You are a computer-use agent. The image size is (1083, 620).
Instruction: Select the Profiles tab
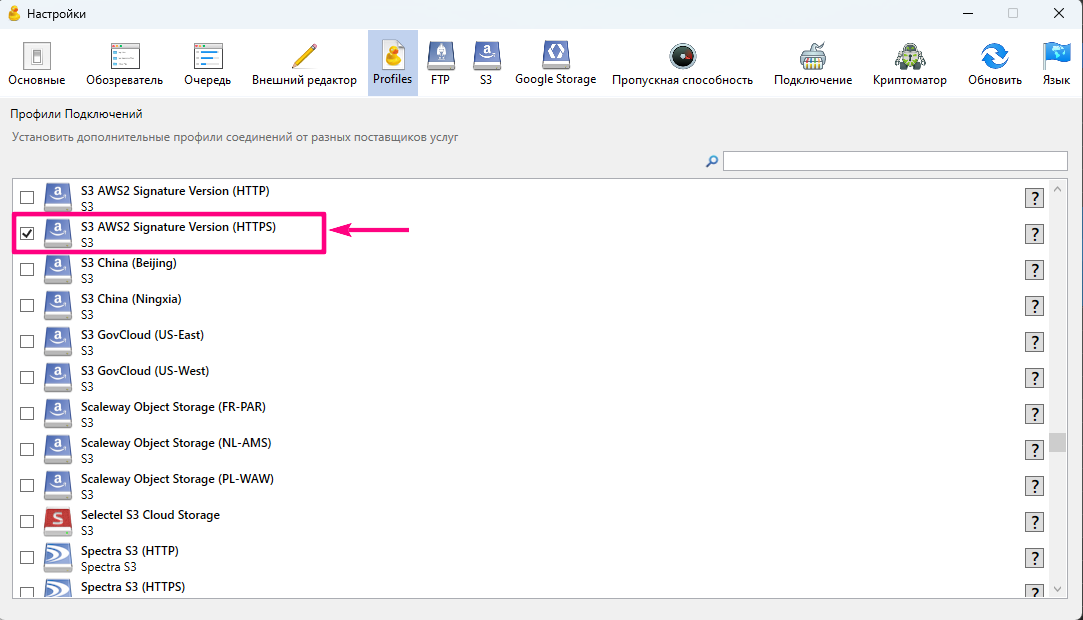[392, 63]
